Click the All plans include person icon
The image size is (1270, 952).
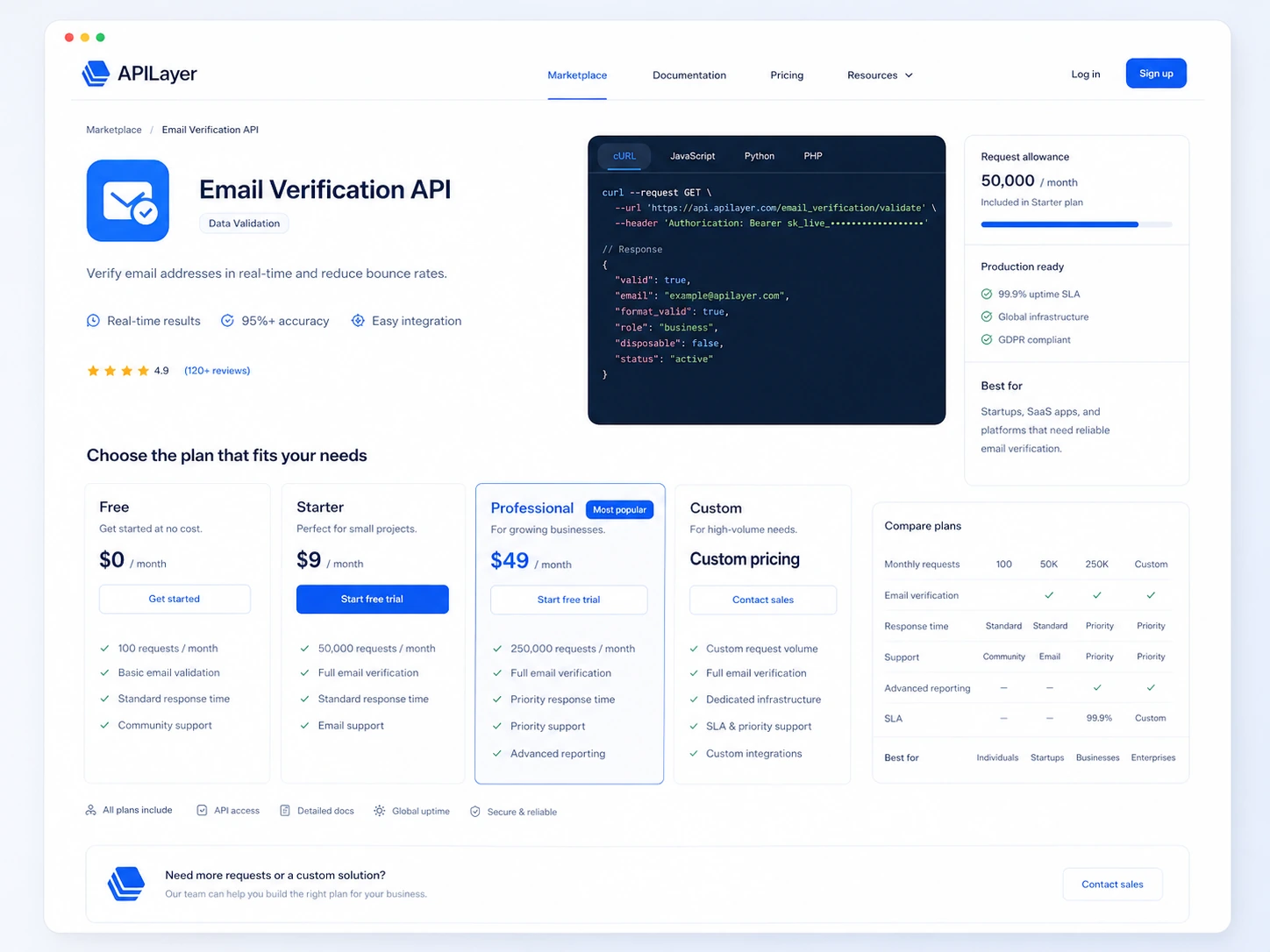click(90, 810)
